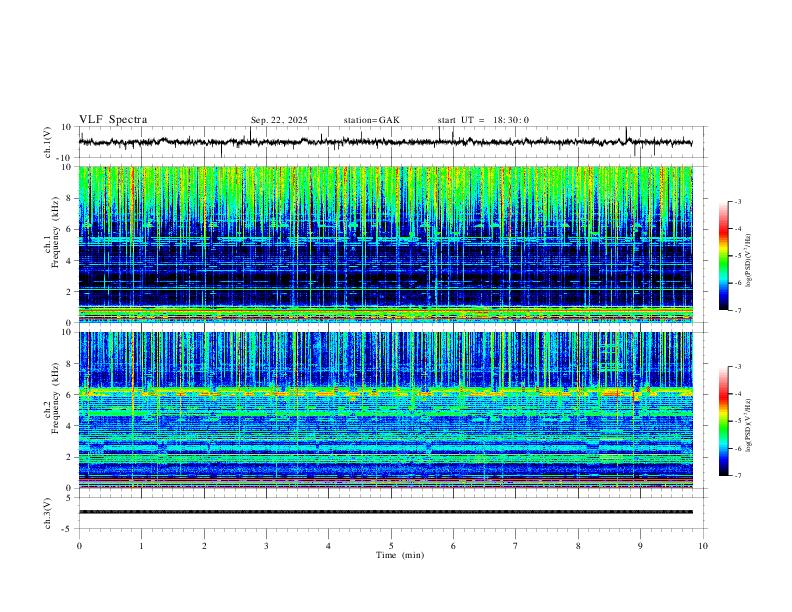Click the ch.1 spectrogram panel
The height and width of the screenshot is (612, 792).
pos(385,244)
